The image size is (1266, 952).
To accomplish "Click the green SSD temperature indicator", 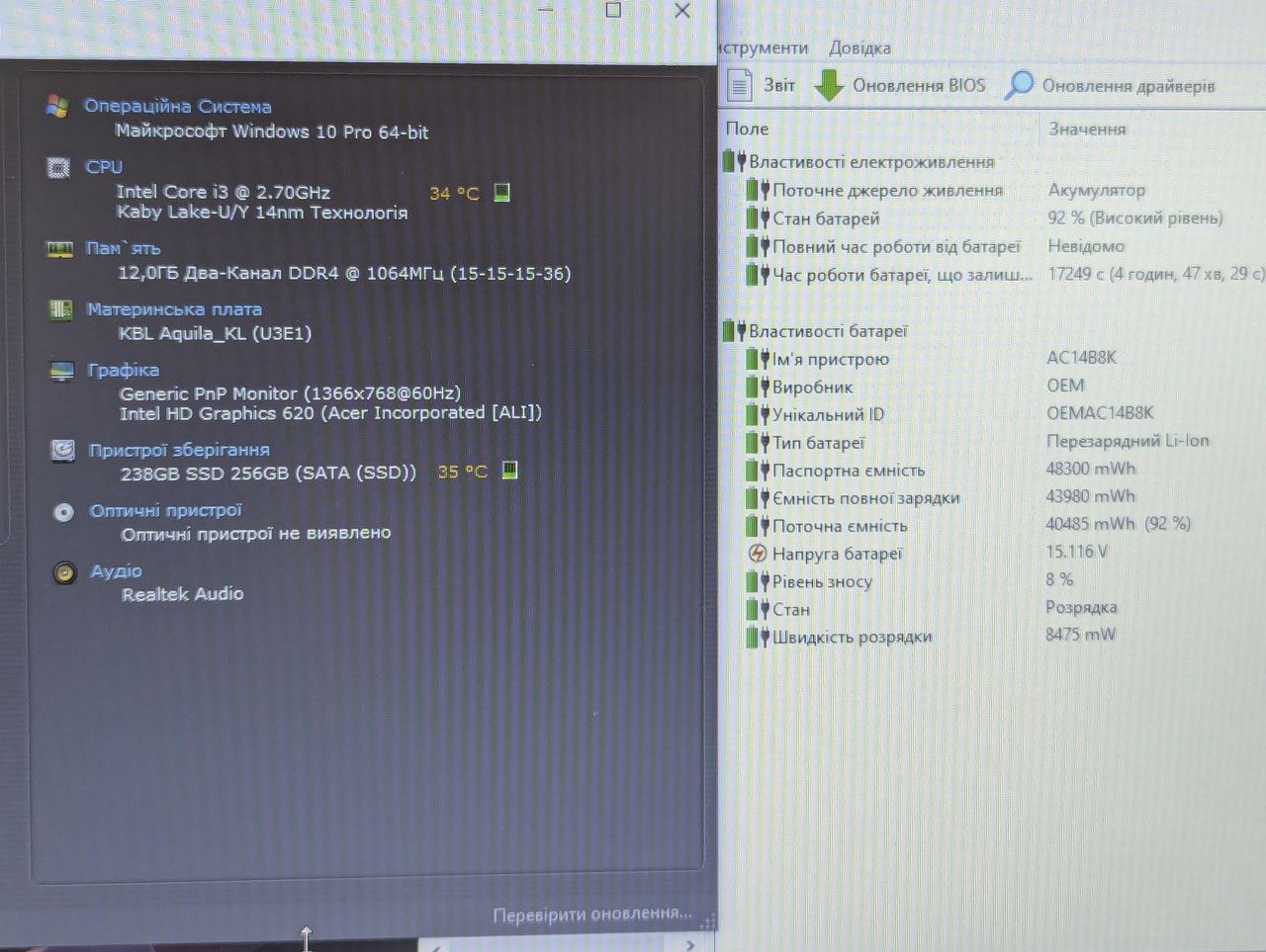I will [509, 470].
